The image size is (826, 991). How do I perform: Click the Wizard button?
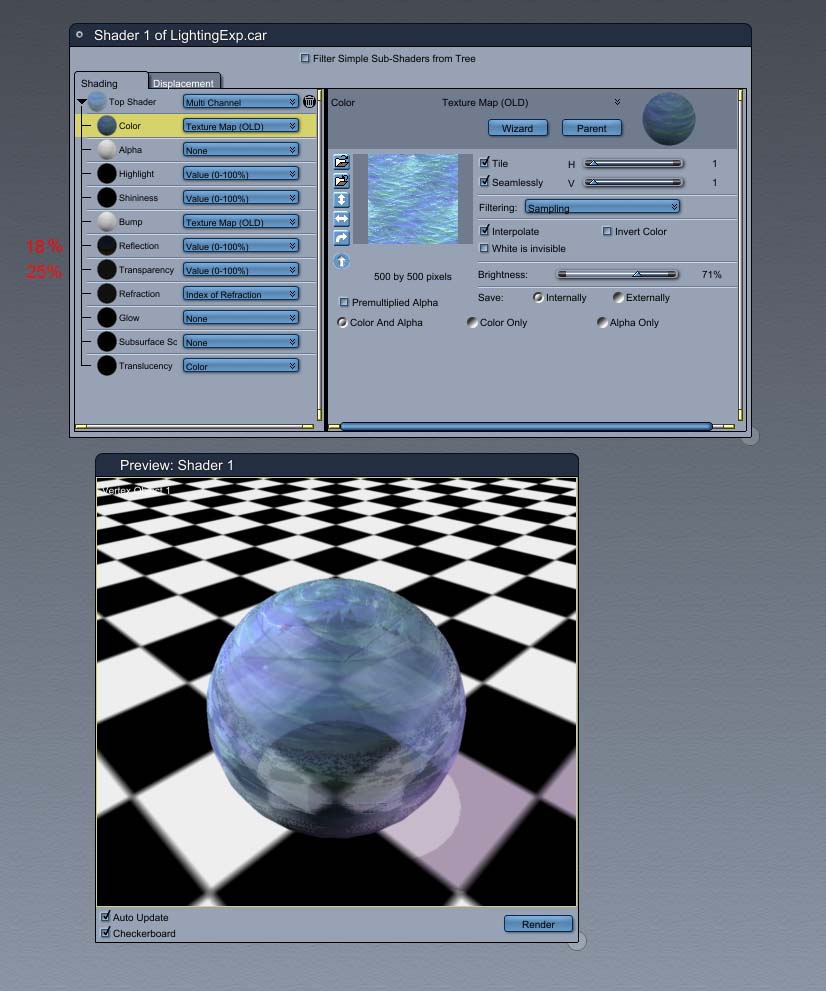point(518,128)
